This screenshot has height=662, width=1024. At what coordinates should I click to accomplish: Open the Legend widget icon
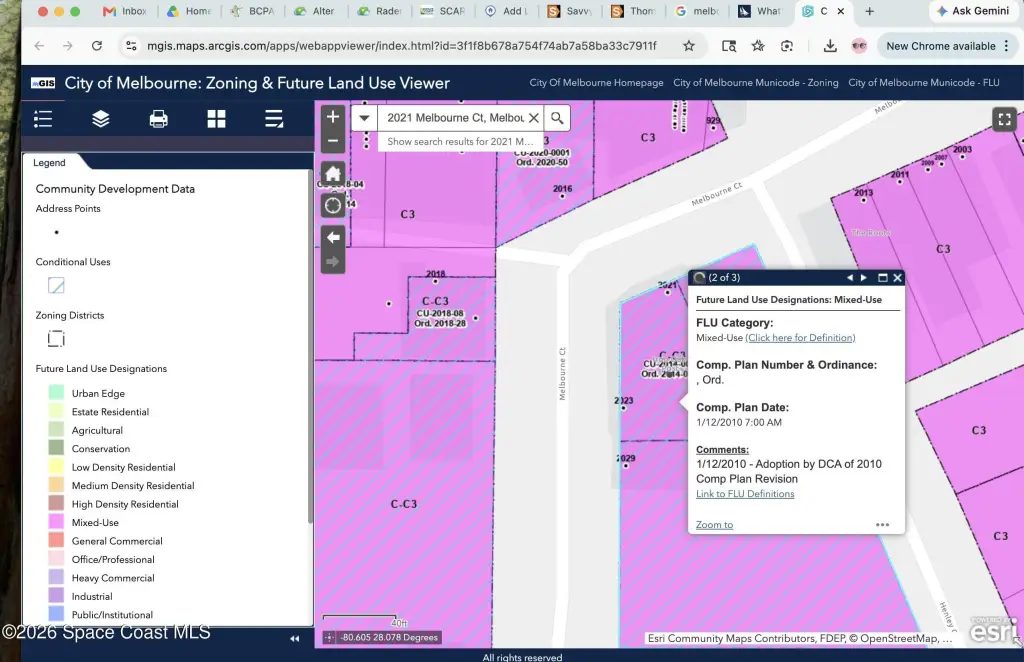(x=43, y=119)
